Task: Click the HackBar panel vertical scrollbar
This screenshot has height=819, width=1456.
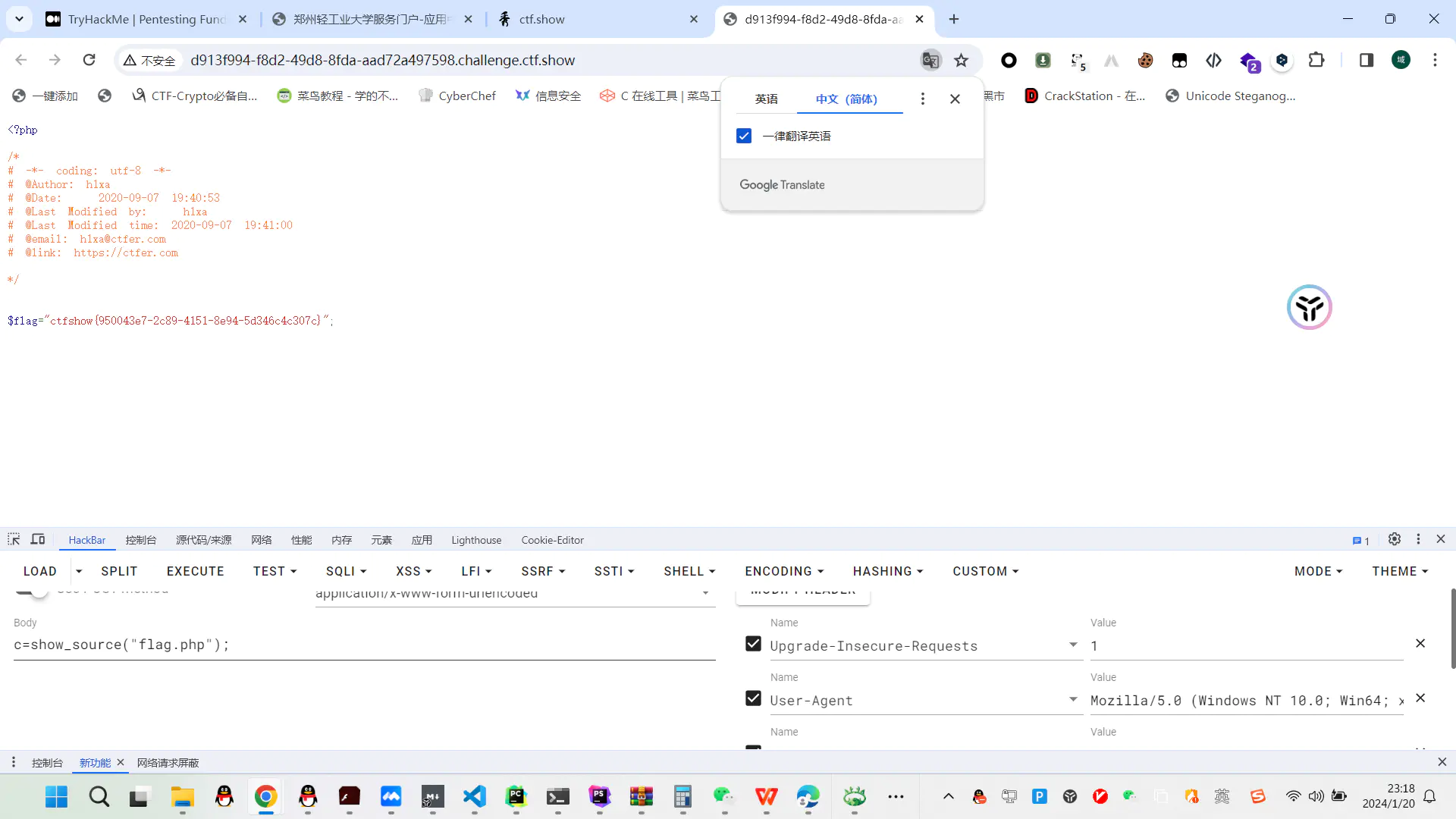Action: click(x=1452, y=628)
